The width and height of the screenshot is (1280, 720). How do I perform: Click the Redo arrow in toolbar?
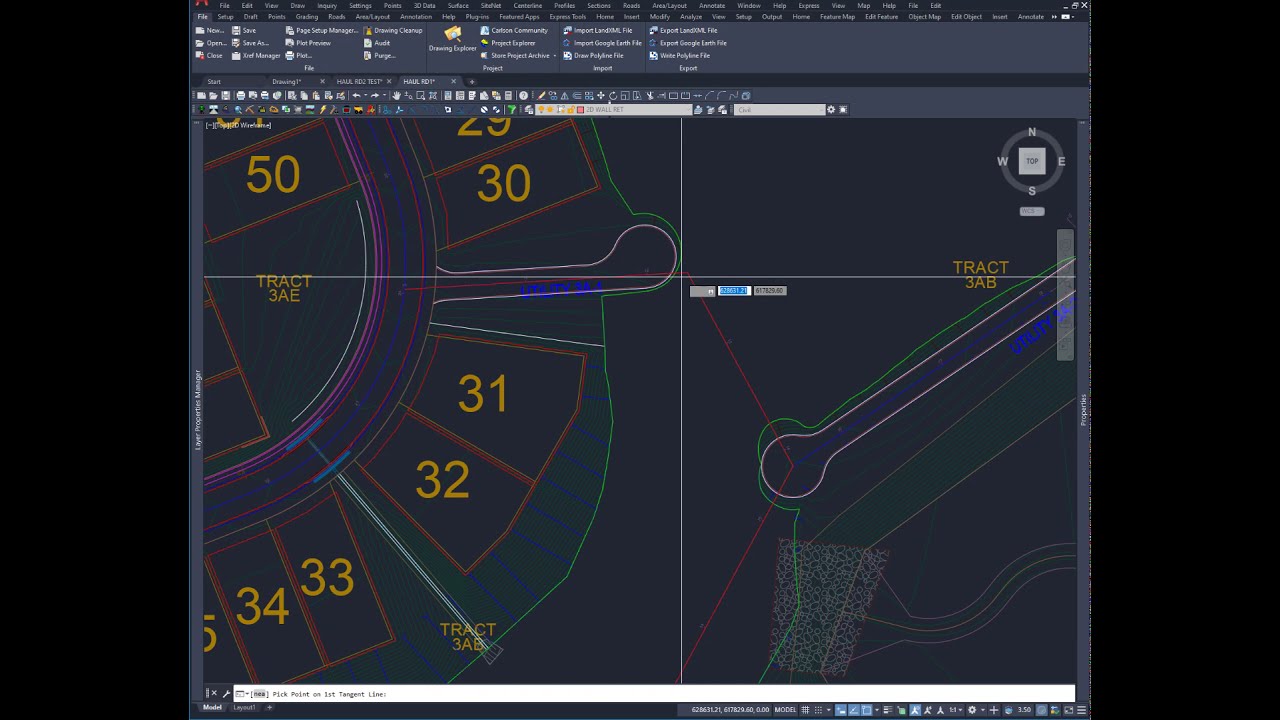coord(375,96)
